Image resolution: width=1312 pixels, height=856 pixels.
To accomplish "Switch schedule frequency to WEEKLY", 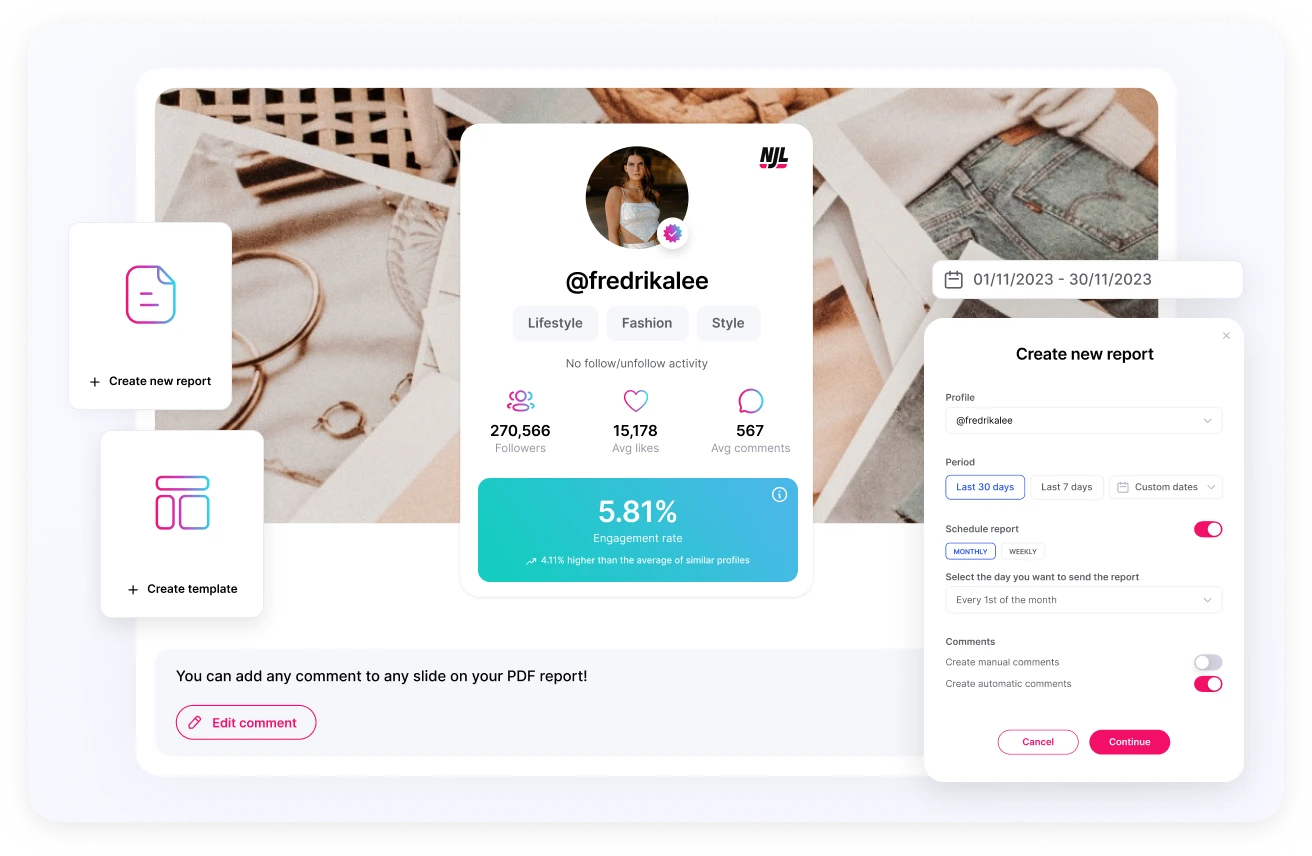I will click(x=1023, y=551).
